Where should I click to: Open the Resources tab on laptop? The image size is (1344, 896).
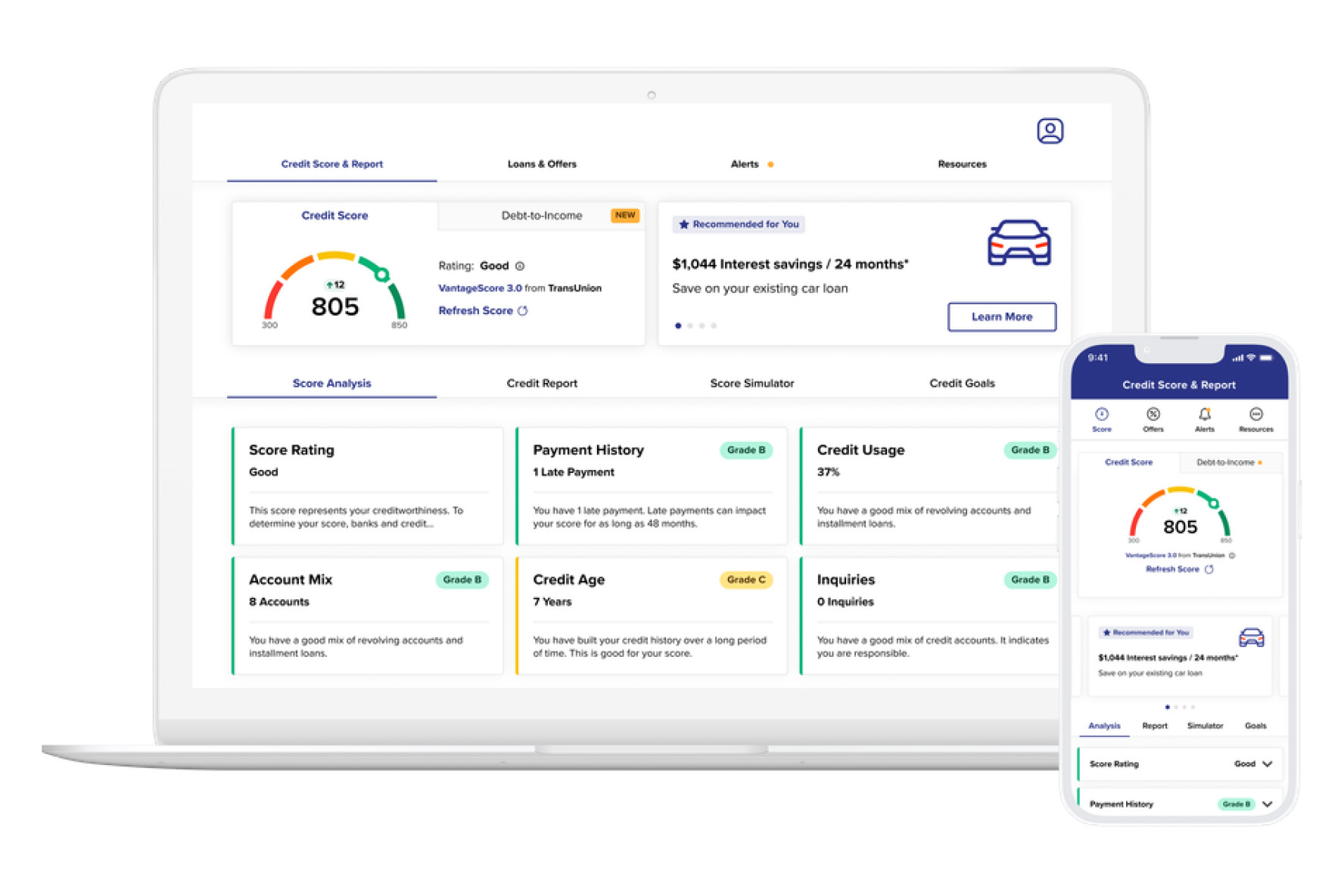pyautogui.click(x=962, y=164)
